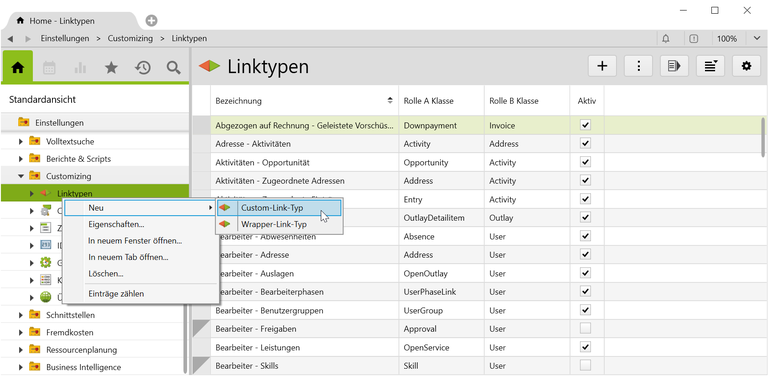
Task: Open the calendar sidebar tab
Action: (49, 68)
